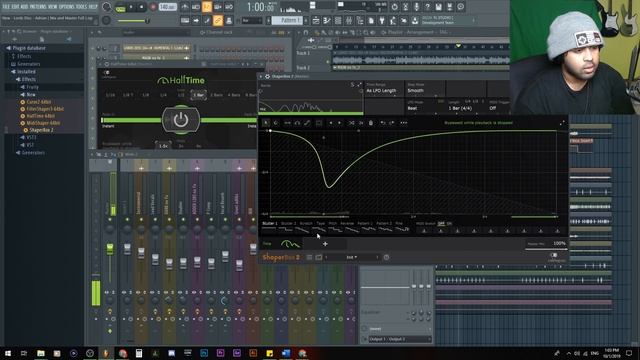This screenshot has height=360, width=640.
Task: Open the three-dots more menu in ShaperBox
Action: [404, 123]
